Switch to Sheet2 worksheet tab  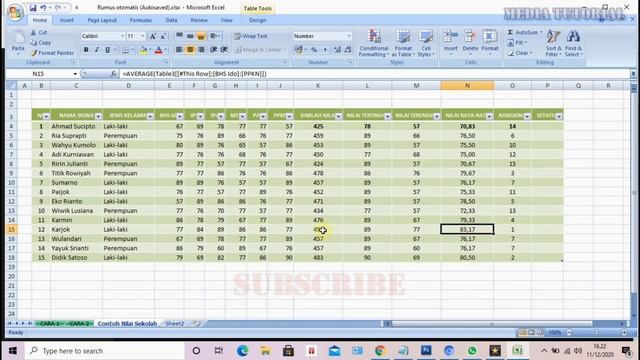(x=175, y=324)
